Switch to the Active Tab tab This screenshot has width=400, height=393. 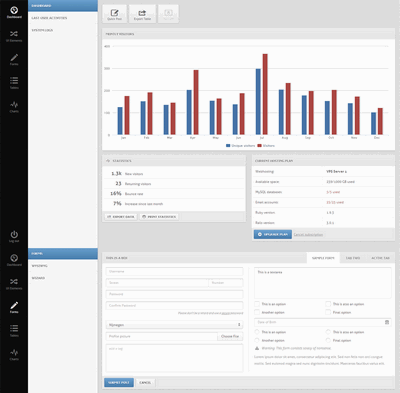(380, 258)
